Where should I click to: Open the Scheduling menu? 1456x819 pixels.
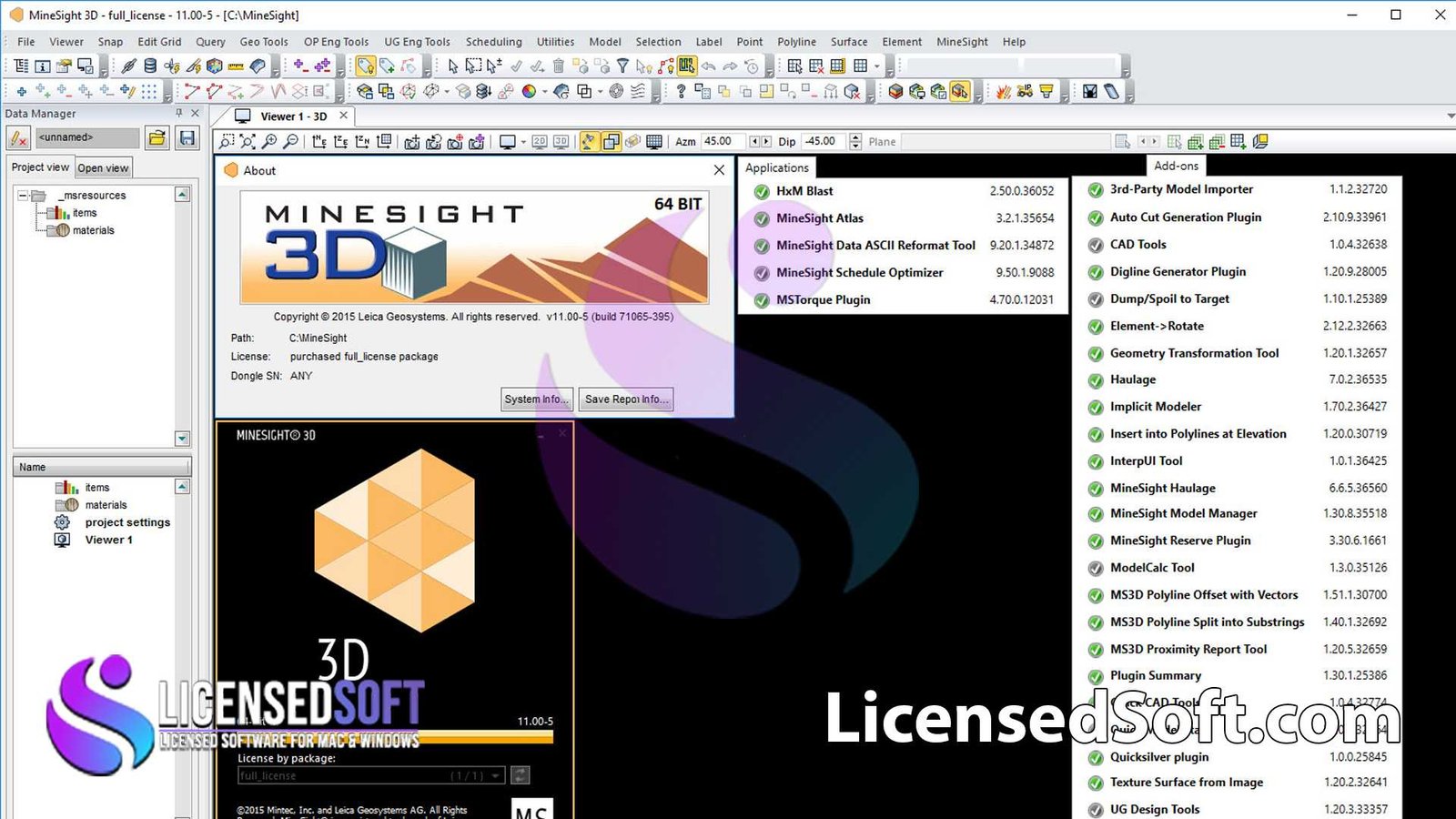click(x=494, y=42)
